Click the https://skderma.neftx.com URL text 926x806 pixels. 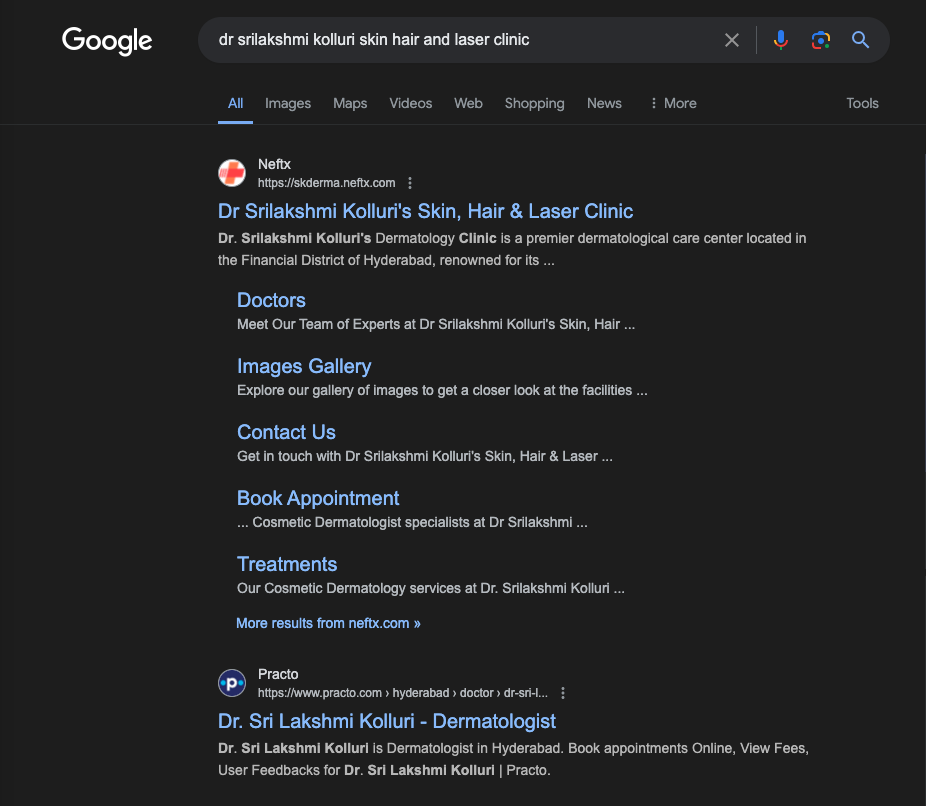327,183
